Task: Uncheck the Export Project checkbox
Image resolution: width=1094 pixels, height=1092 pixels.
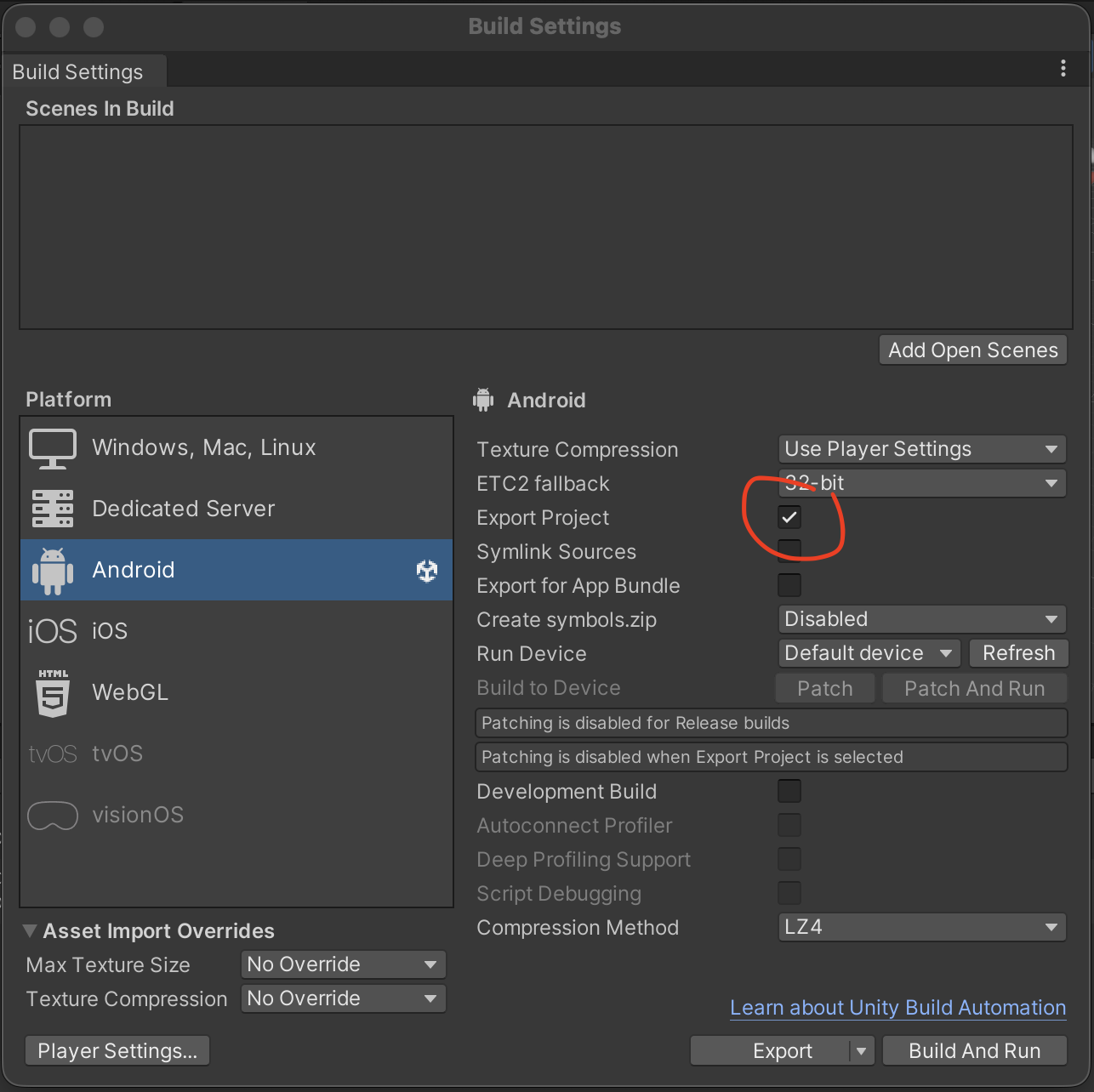Action: (789, 517)
